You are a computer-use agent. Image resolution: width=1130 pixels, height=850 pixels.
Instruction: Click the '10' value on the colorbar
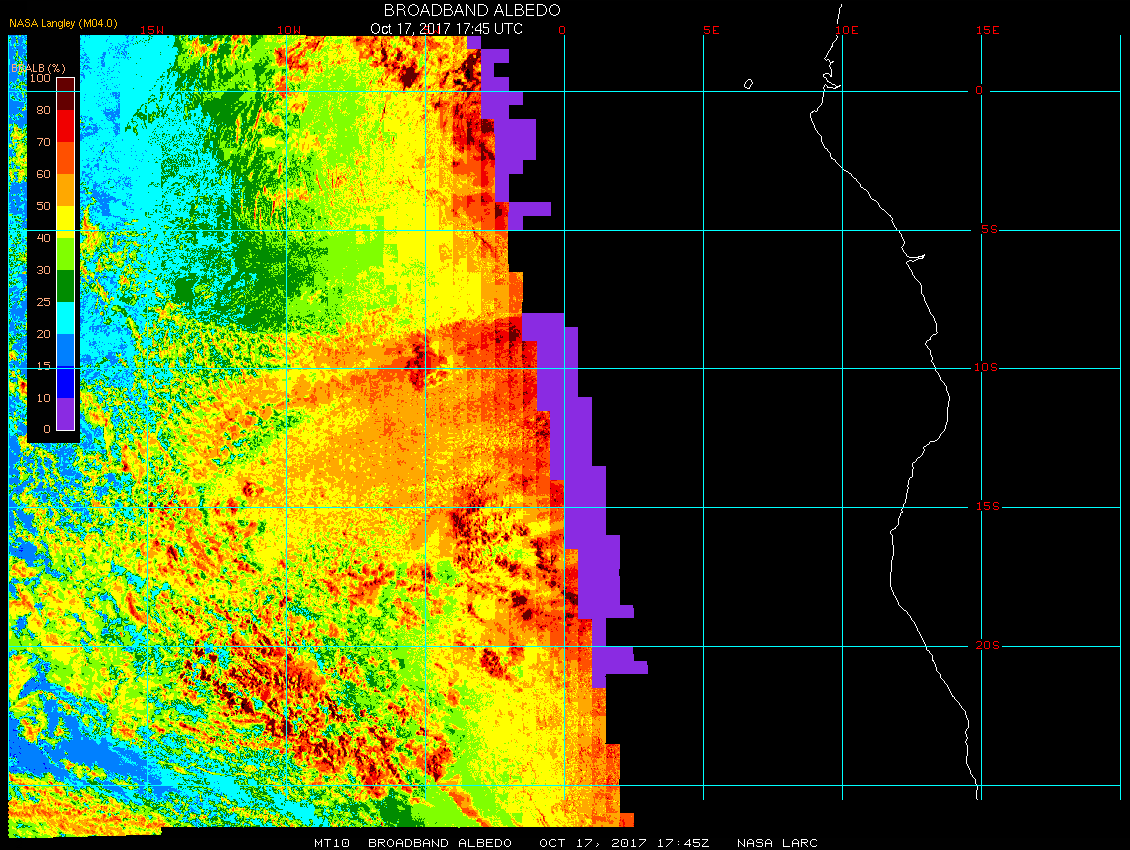[43, 398]
